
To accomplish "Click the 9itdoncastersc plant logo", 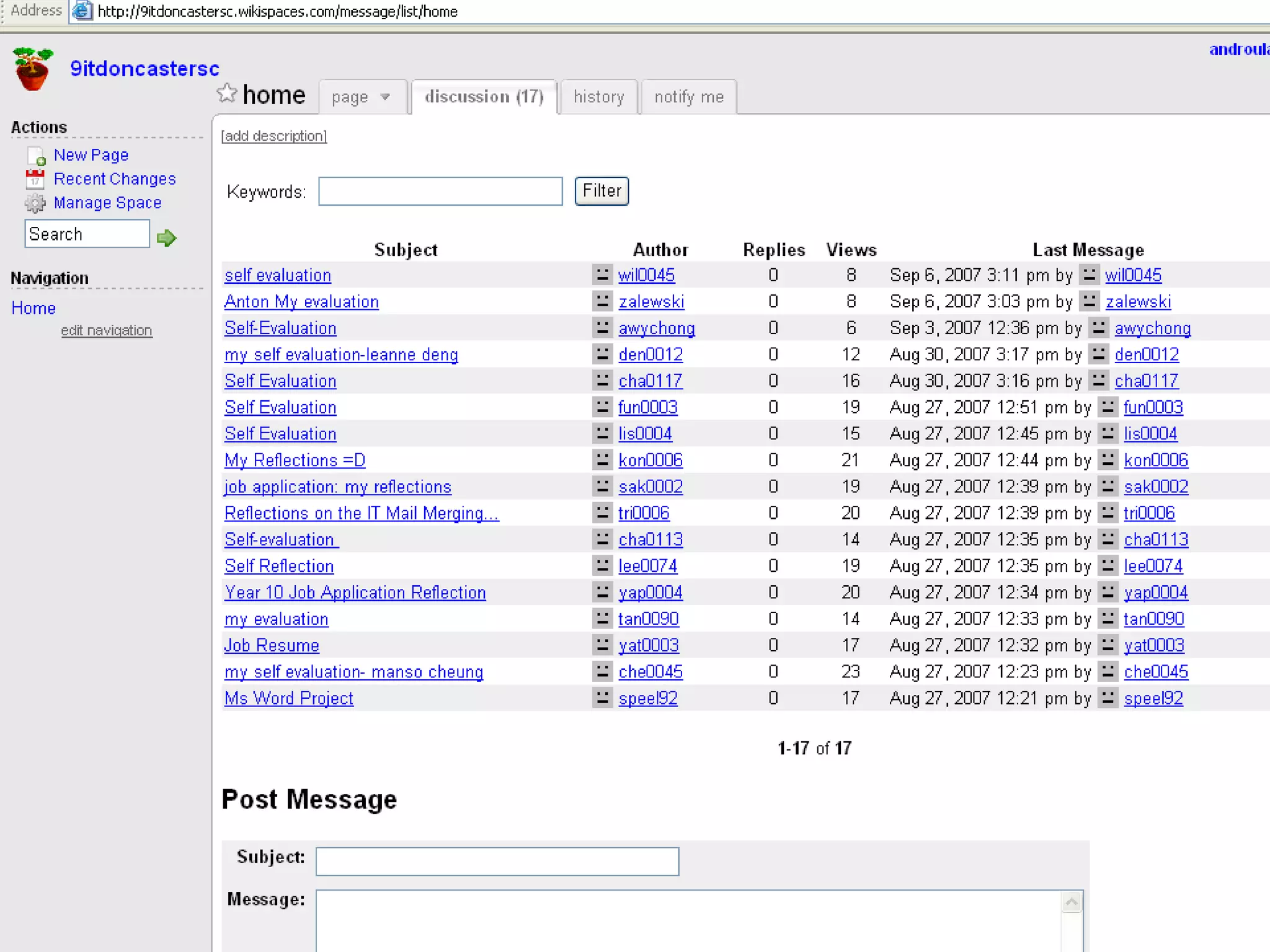I will pyautogui.click(x=32, y=69).
